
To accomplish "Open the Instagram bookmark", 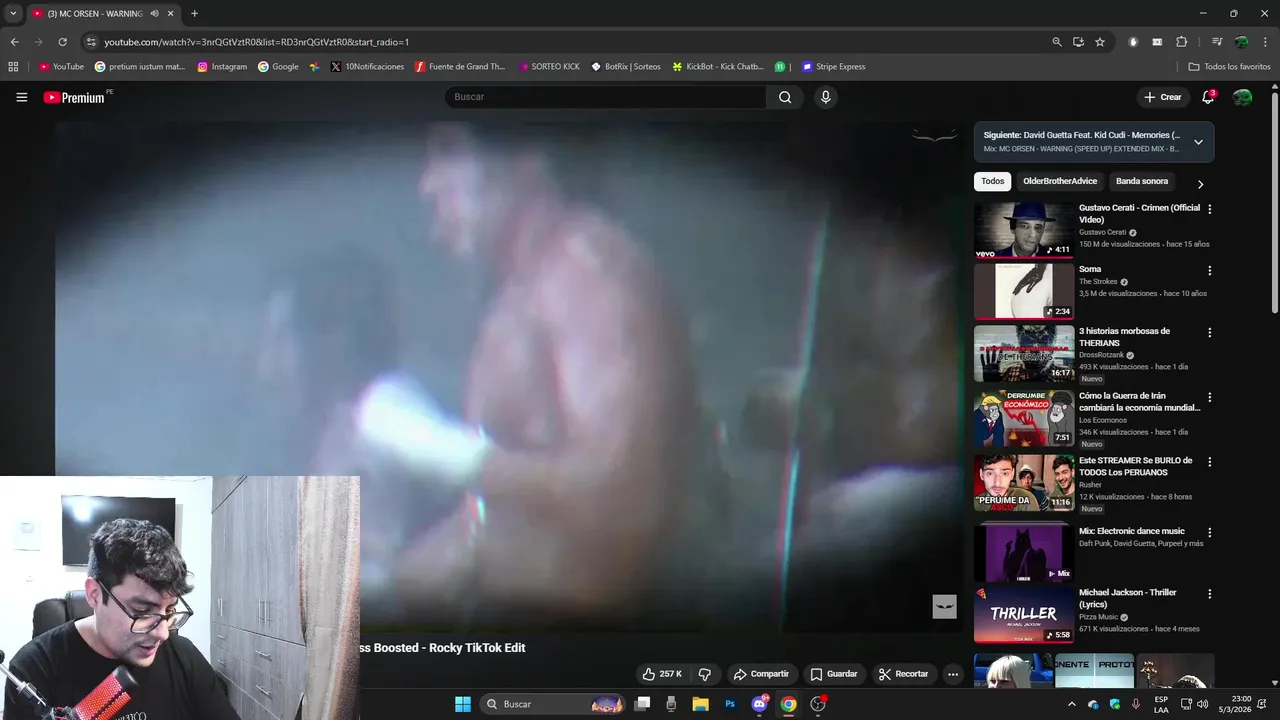I will point(222,67).
